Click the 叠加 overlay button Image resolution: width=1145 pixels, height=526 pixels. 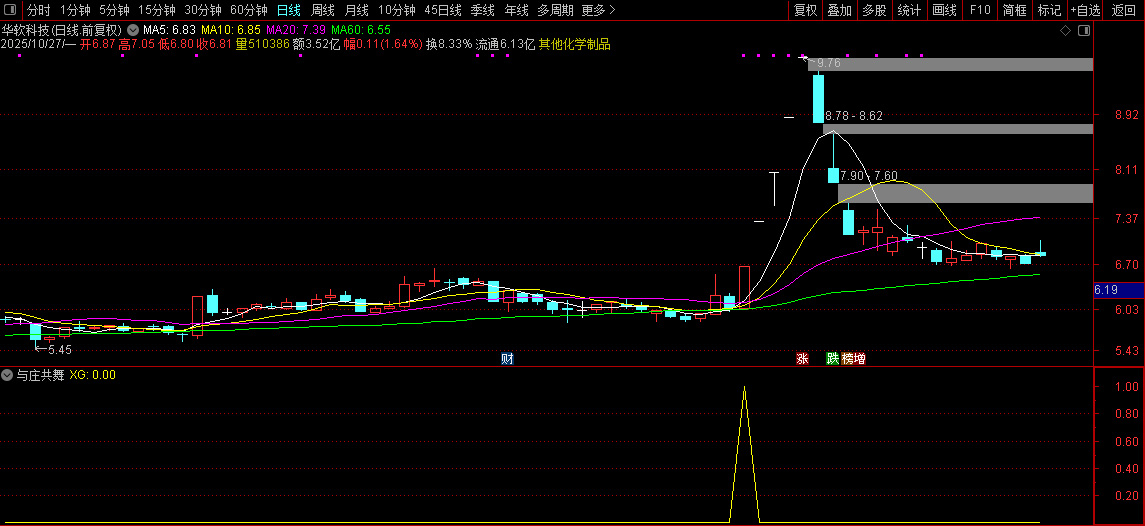[839, 10]
